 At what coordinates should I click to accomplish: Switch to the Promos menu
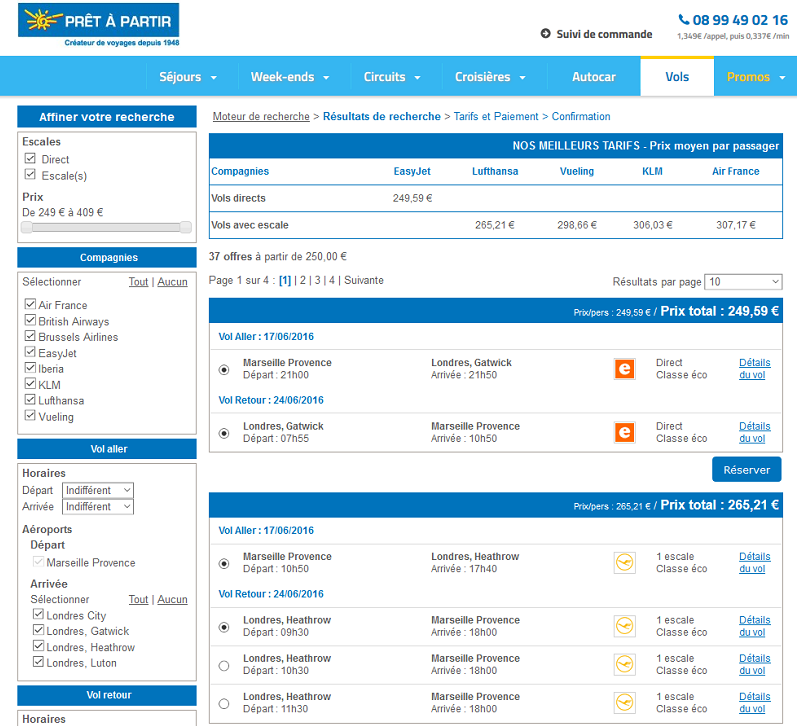pyautogui.click(x=755, y=77)
